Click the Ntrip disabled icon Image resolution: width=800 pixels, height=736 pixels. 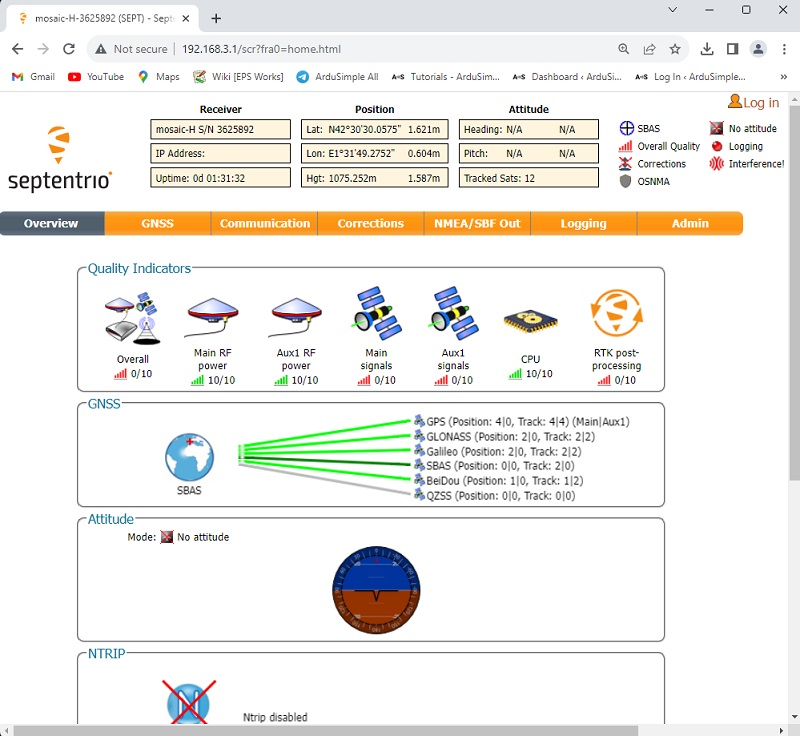[x=189, y=701]
